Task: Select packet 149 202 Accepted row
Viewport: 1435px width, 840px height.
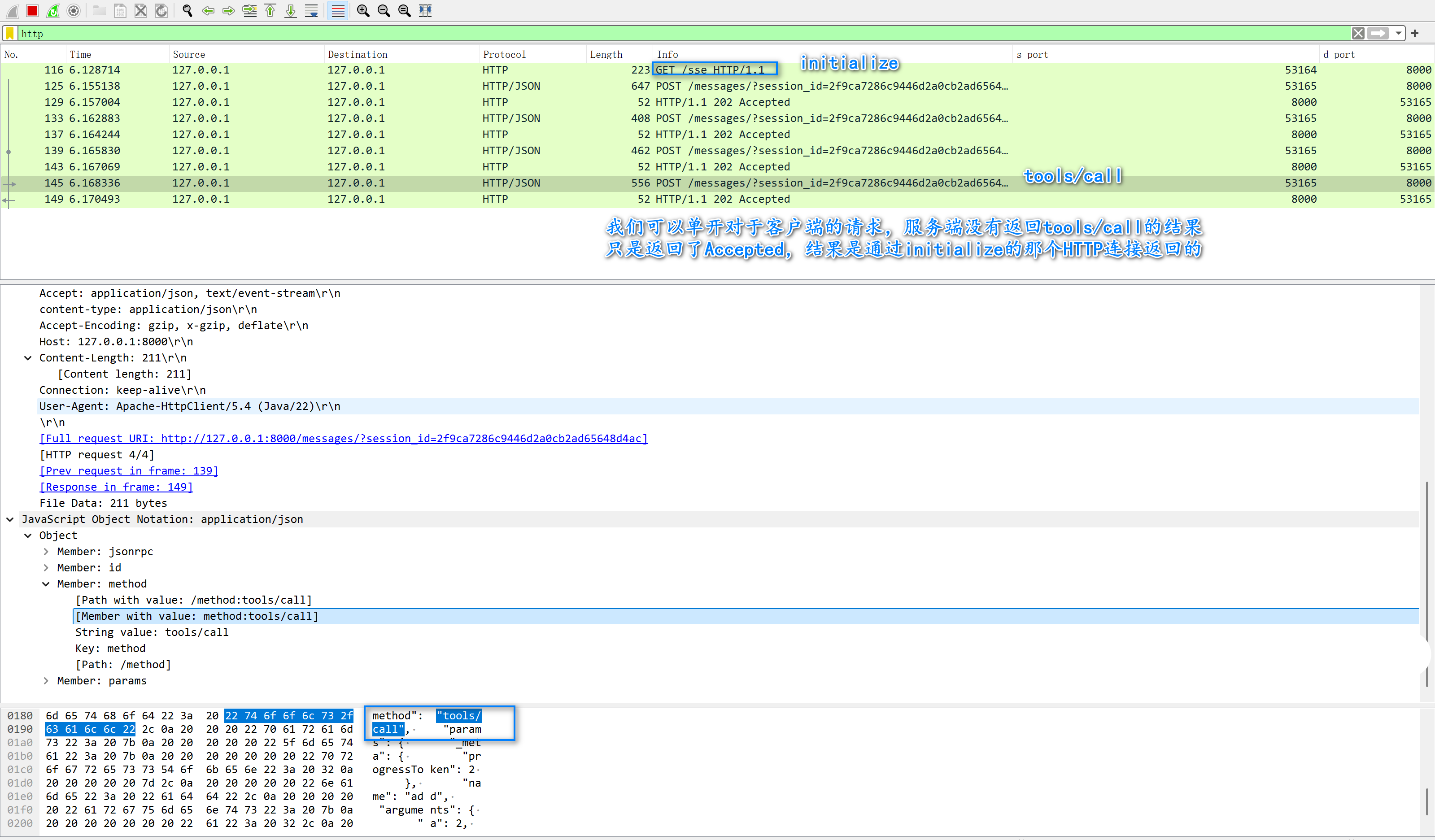Action: (x=718, y=199)
